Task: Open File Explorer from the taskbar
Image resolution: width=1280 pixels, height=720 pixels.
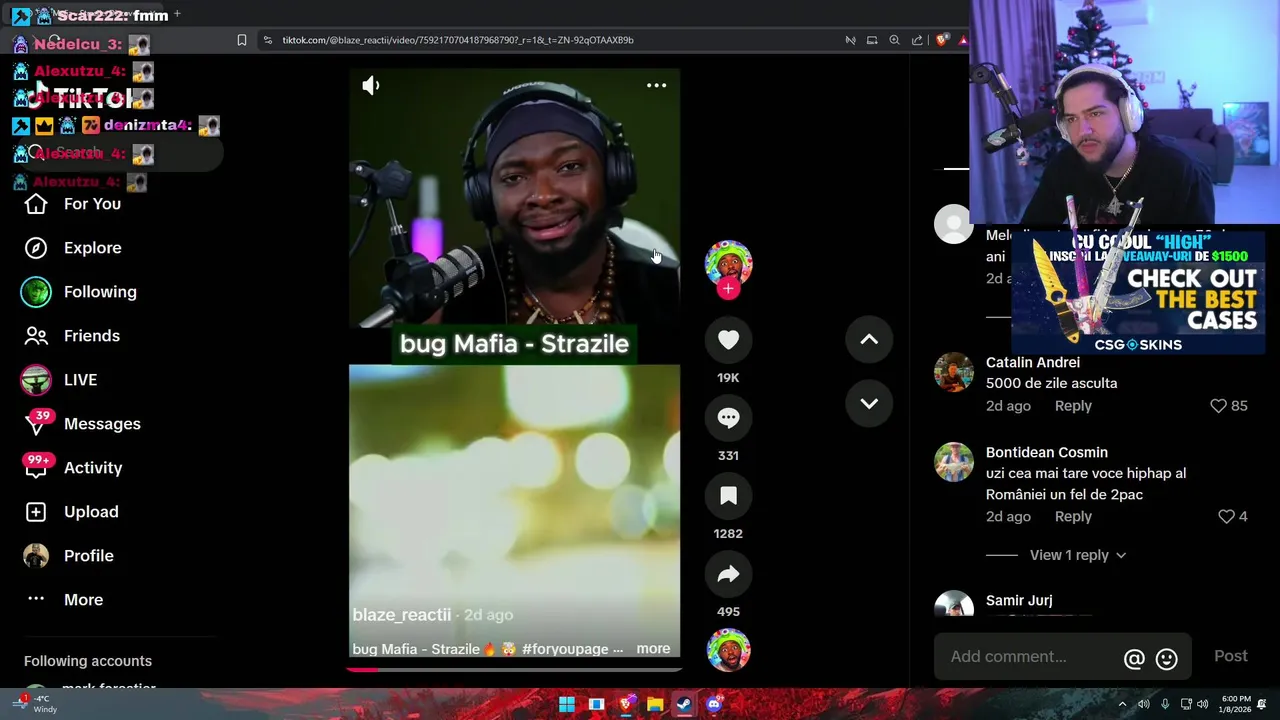Action: pyautogui.click(x=655, y=704)
